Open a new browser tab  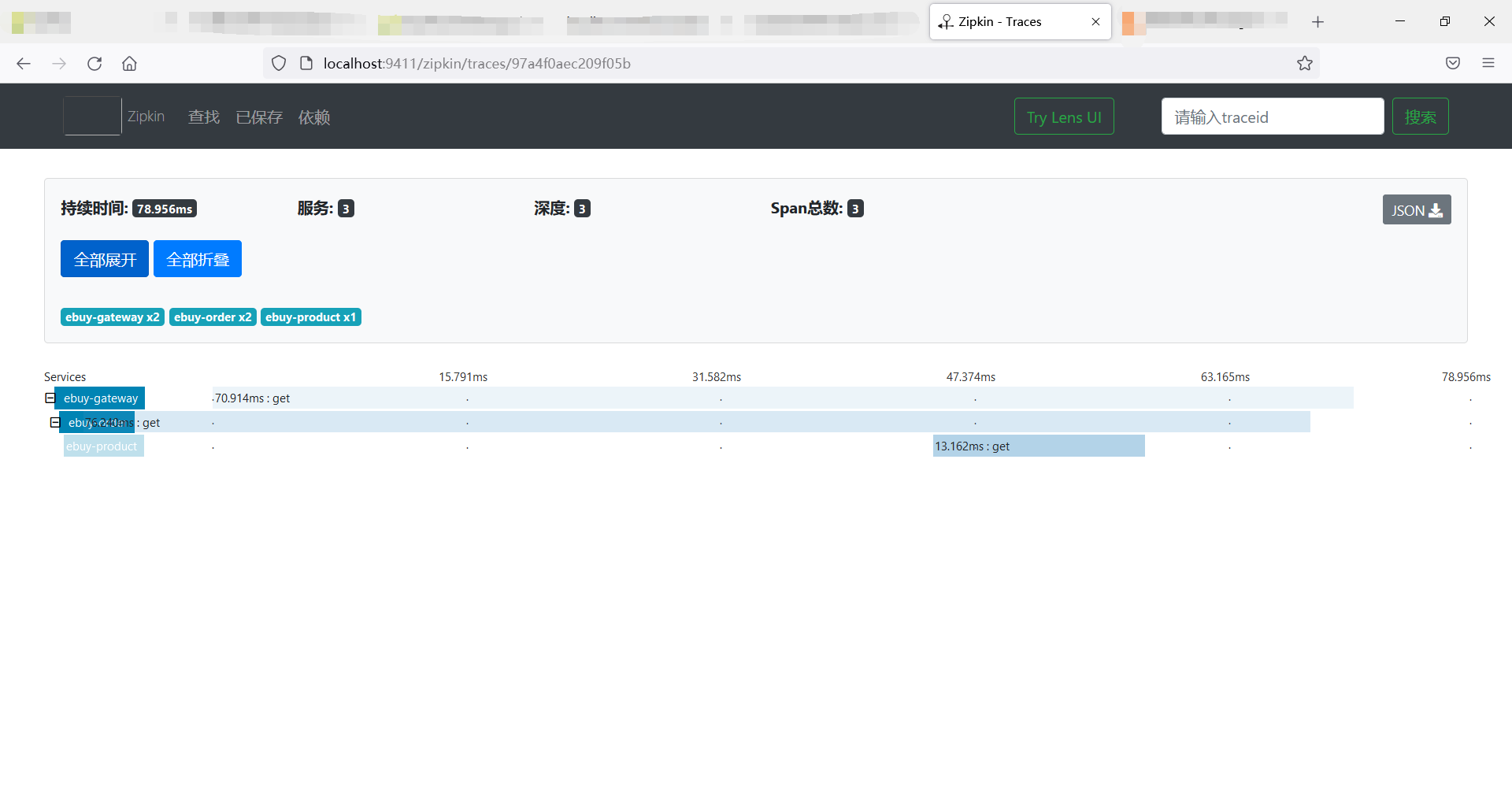[x=1317, y=22]
